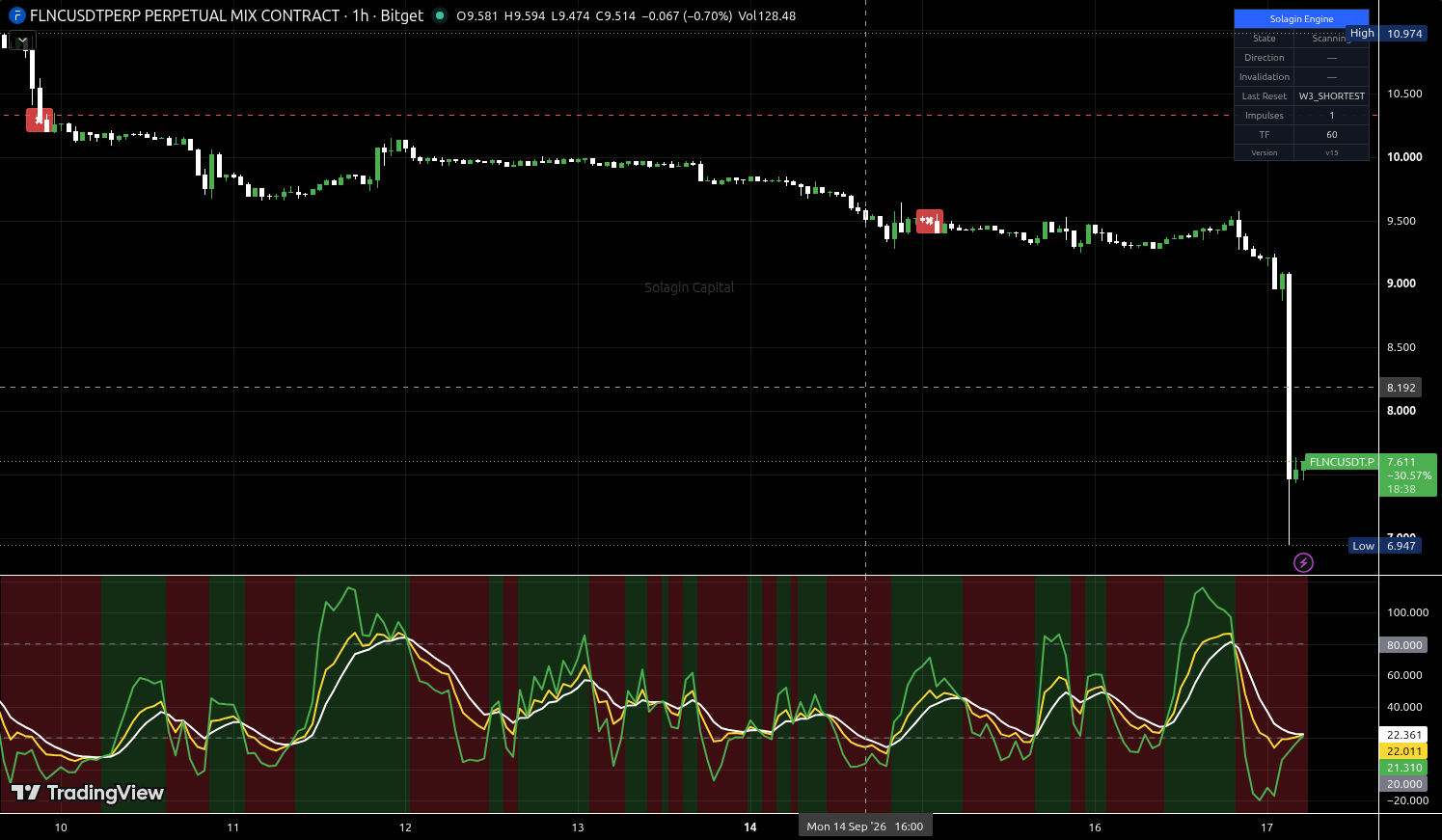Click the red star marker near date 10

40,121
